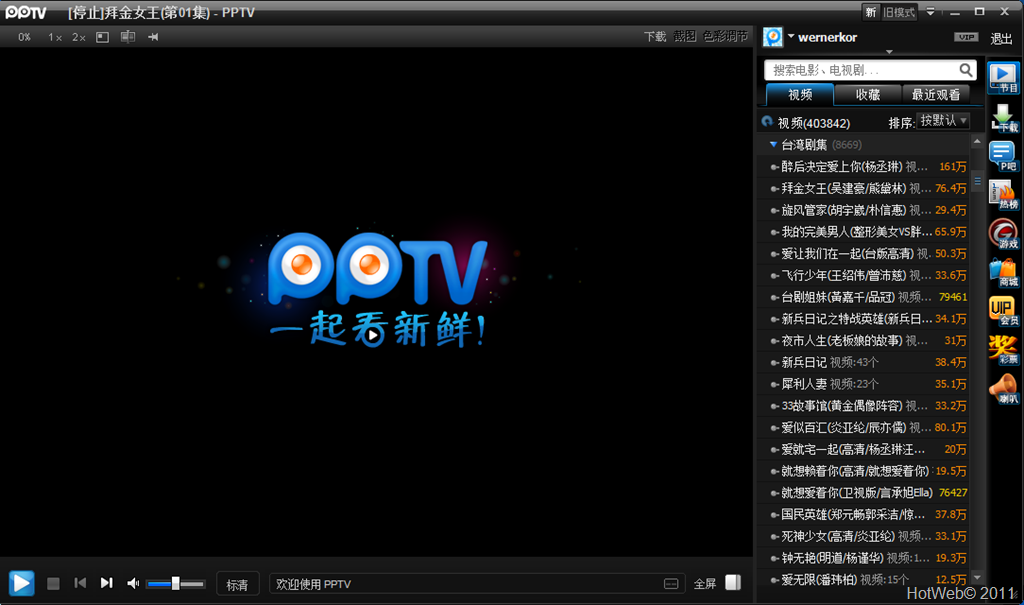1024x605 pixels.
Task: Open the 节目 program sidebar icon
Action: [1004, 78]
